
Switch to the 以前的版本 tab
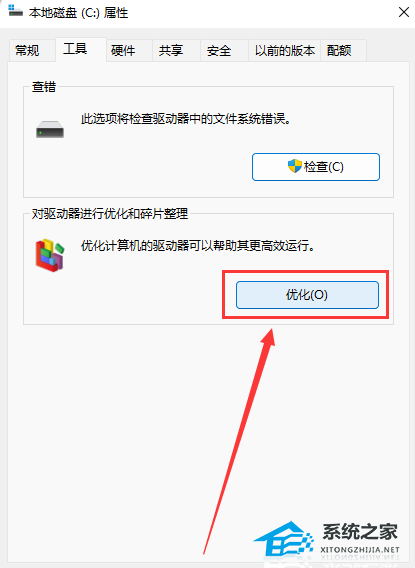pyautogui.click(x=285, y=50)
